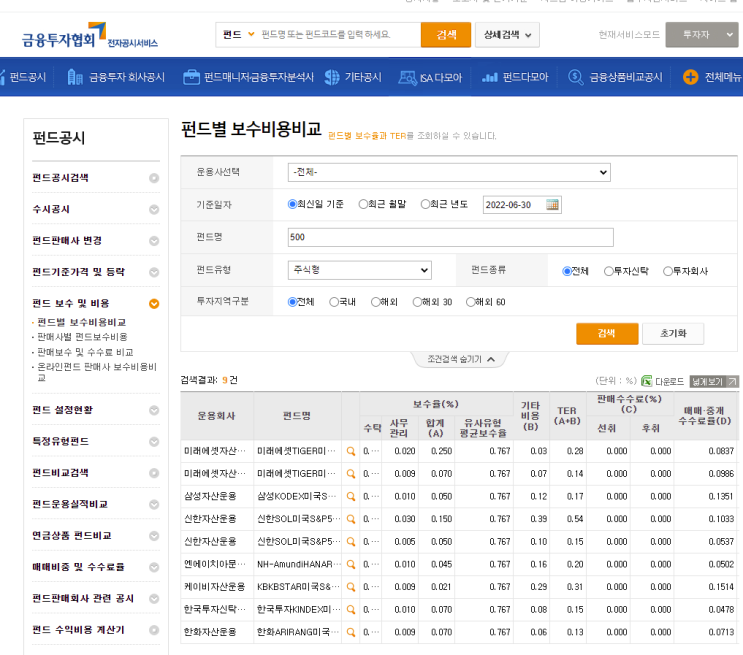This screenshot has height=655, width=743.
Task: Select the 최근 월말 radio option
Action: point(364,204)
